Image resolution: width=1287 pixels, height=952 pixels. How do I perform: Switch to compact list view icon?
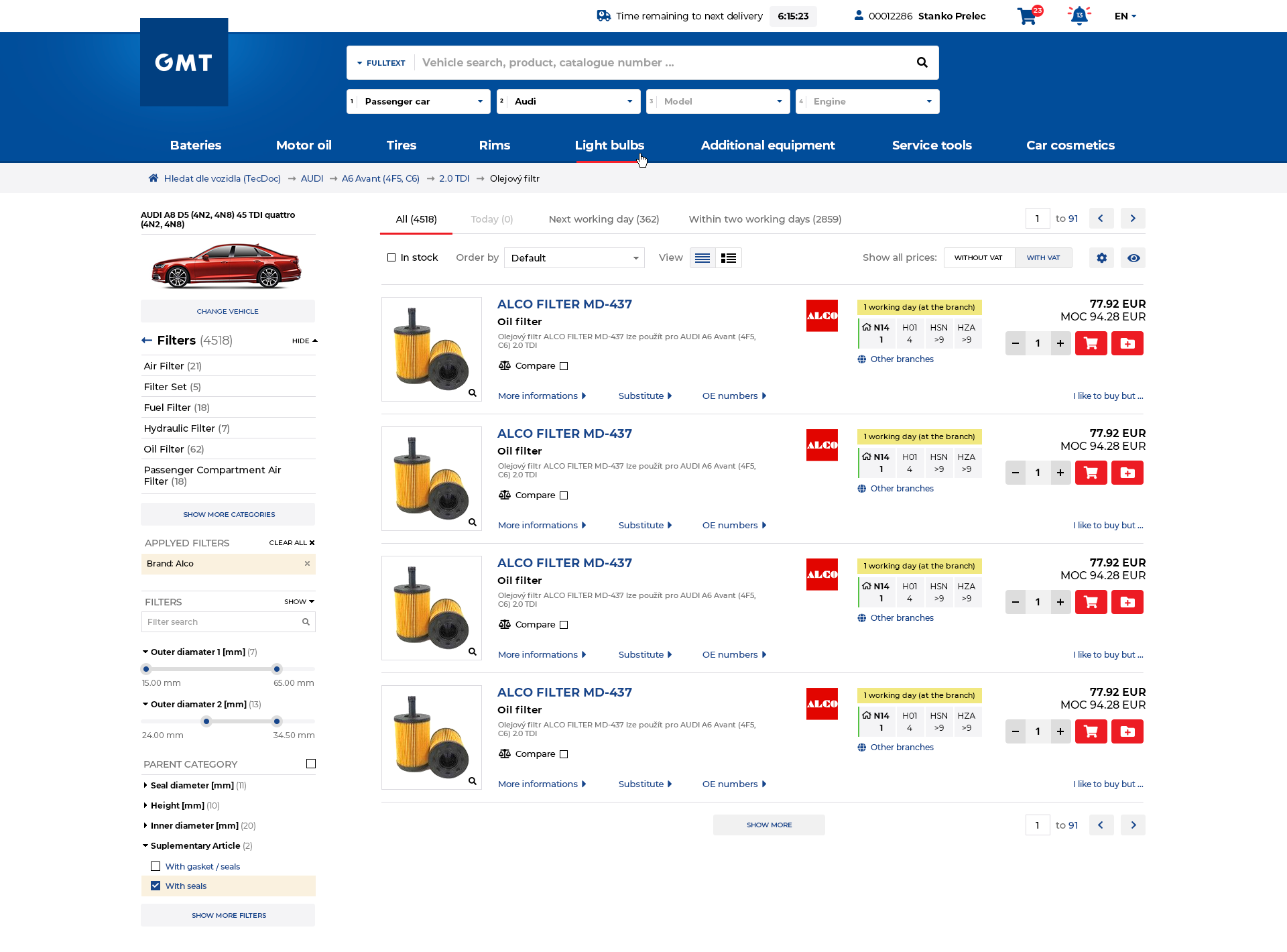[702, 258]
